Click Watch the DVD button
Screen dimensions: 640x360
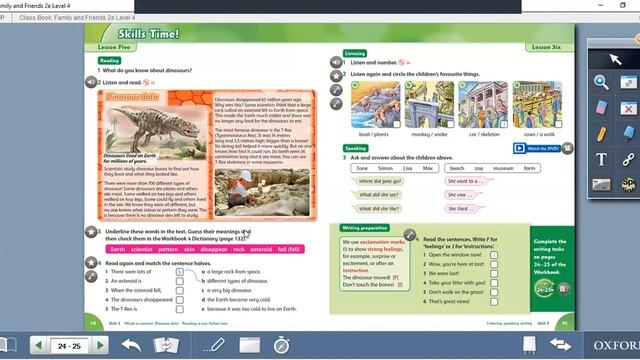point(537,148)
